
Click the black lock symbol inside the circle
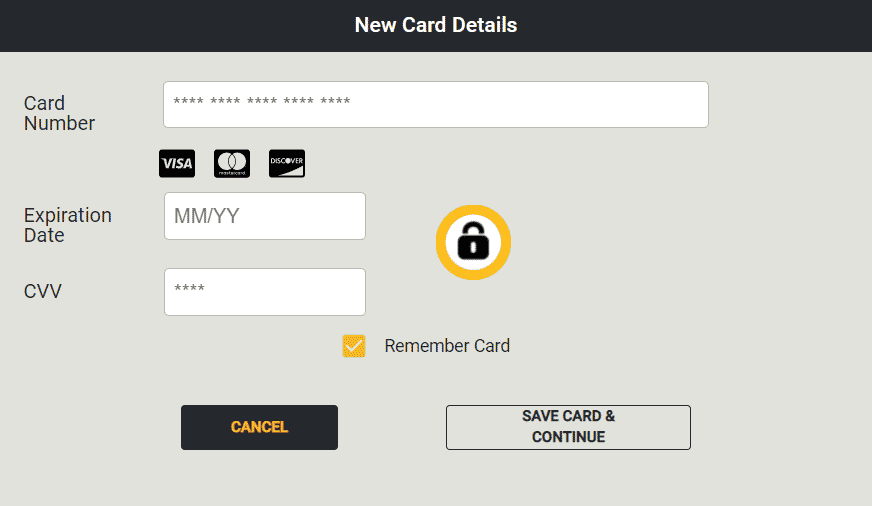tap(473, 241)
